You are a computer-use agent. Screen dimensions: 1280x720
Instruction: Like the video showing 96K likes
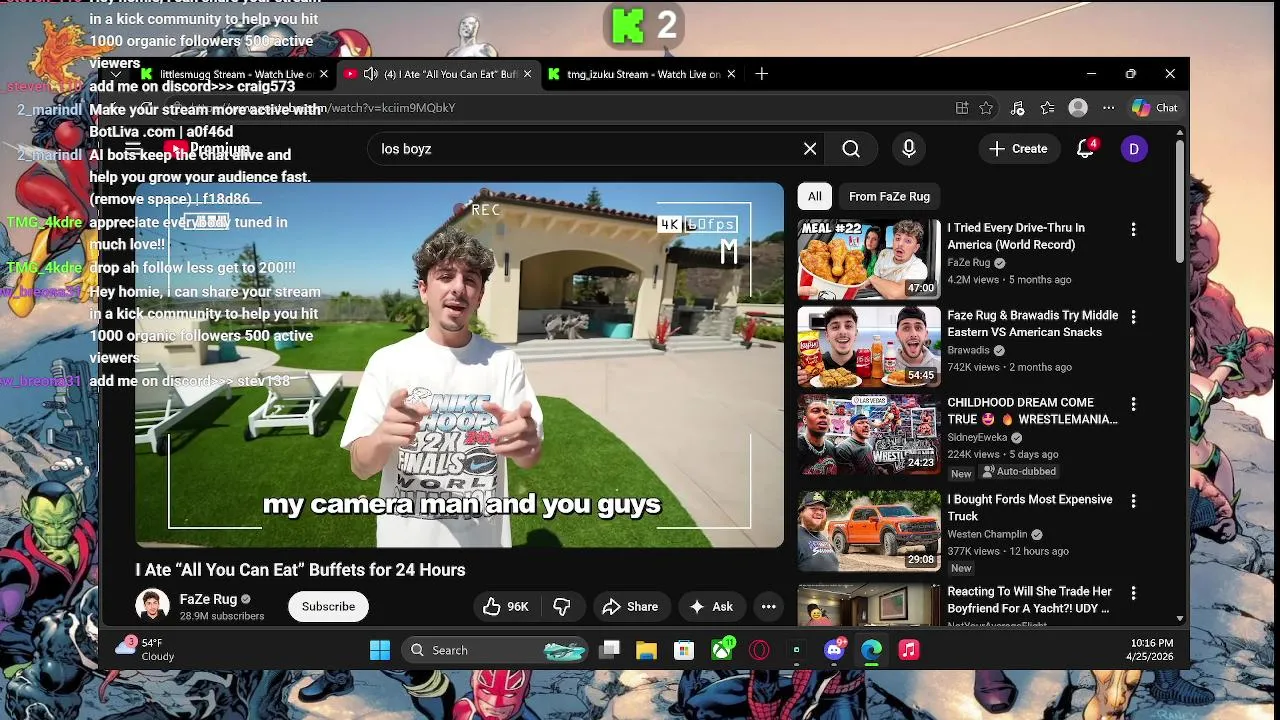click(507, 607)
